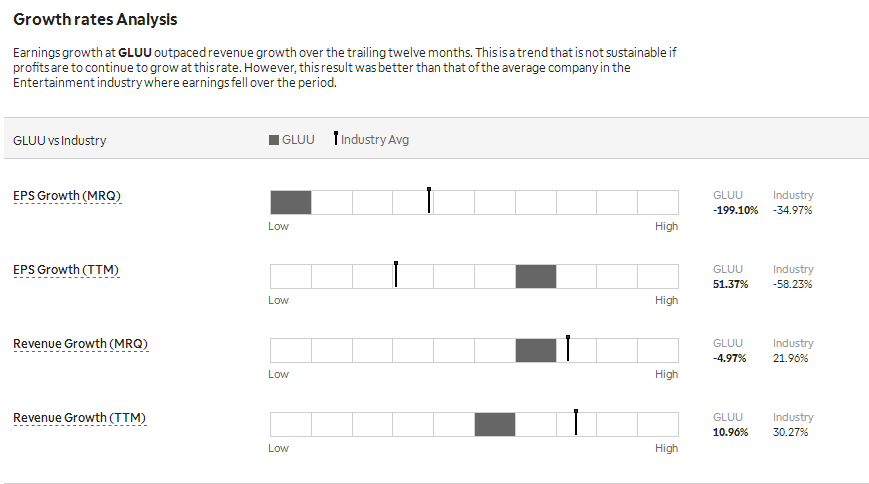This screenshot has height=484, width=869.
Task: Click the GLUU vs Industry header label
Action: [x=60, y=140]
